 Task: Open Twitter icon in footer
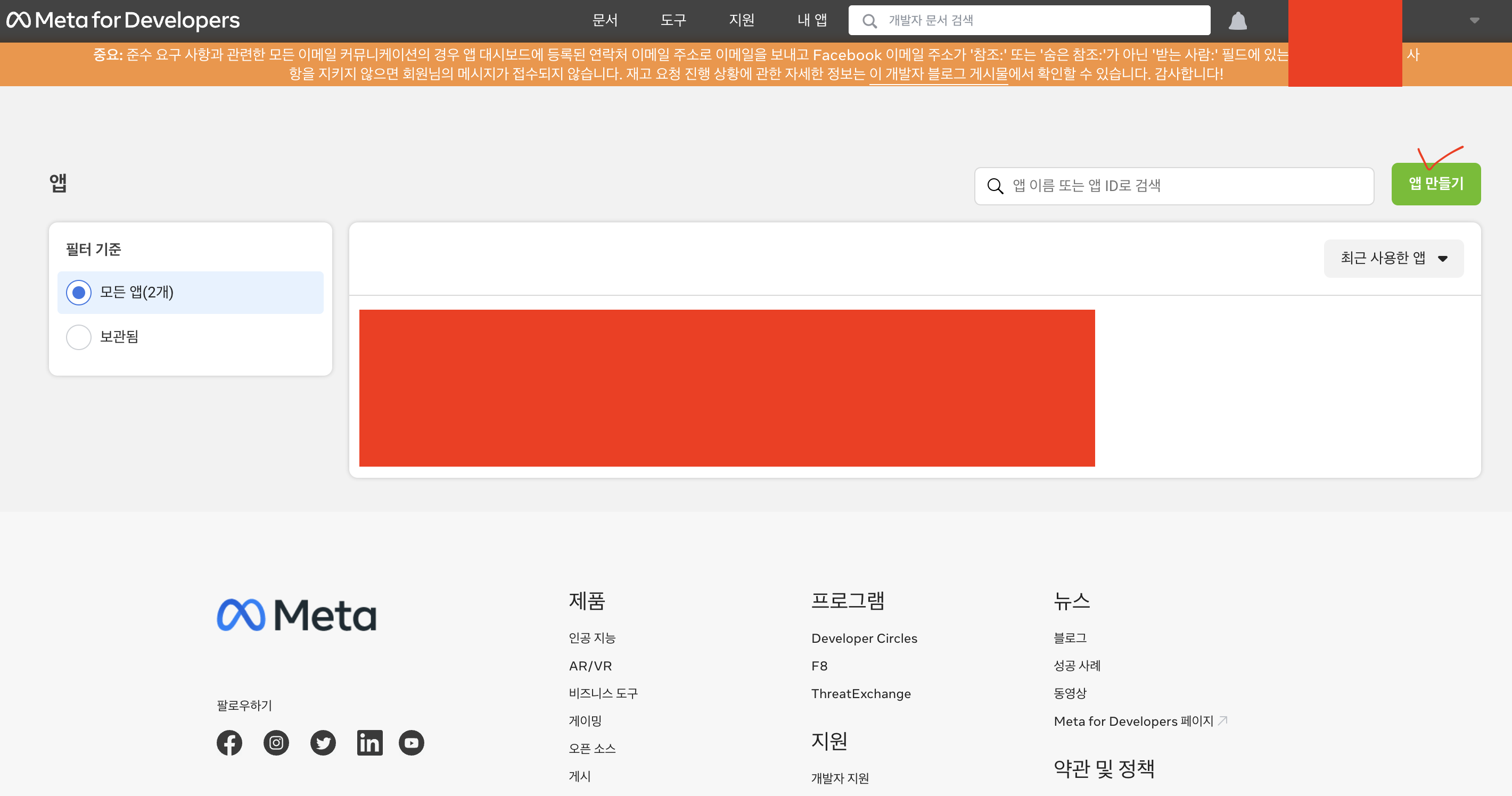323,743
